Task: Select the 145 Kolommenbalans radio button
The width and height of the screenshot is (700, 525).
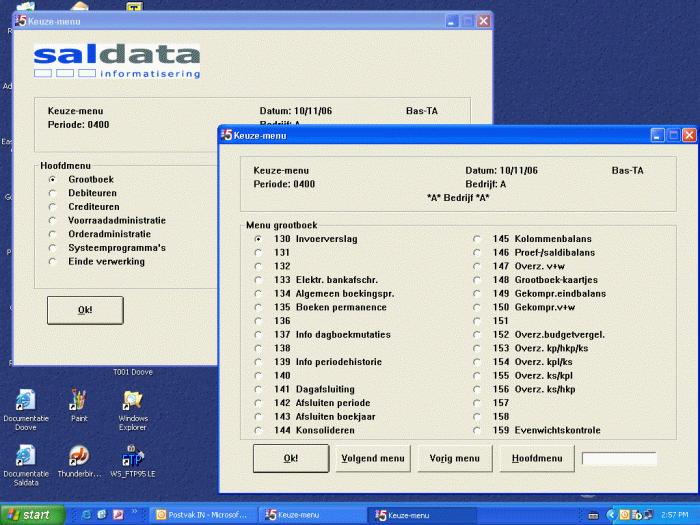Action: [477, 239]
